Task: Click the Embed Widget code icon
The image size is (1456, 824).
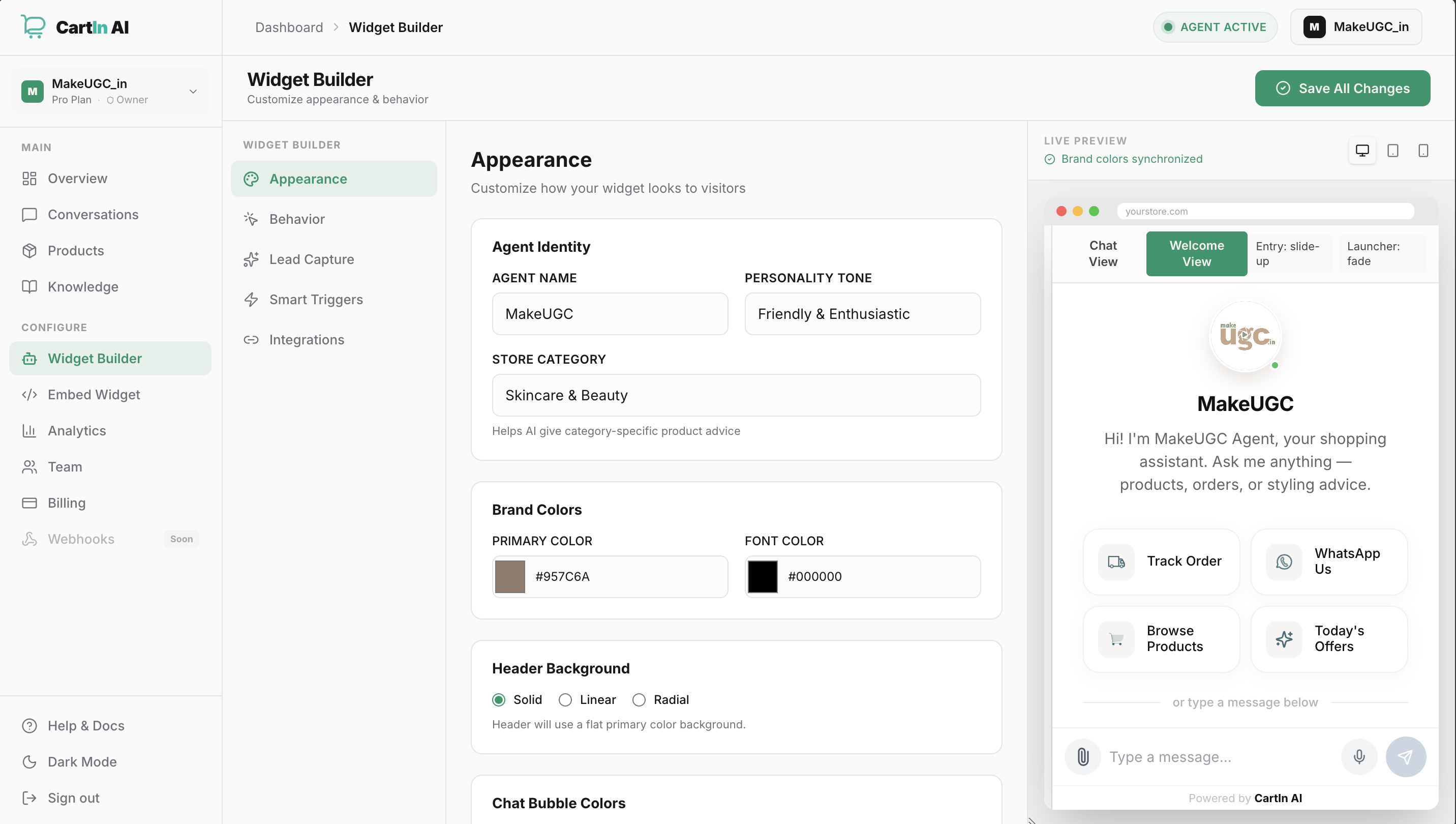Action: coord(29,395)
